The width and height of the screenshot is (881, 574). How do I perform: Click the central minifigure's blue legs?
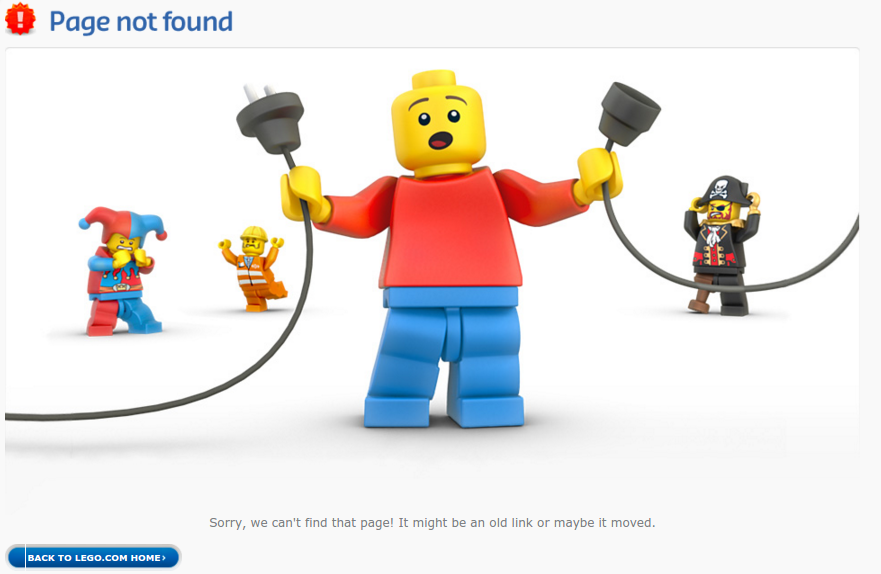coord(446,357)
